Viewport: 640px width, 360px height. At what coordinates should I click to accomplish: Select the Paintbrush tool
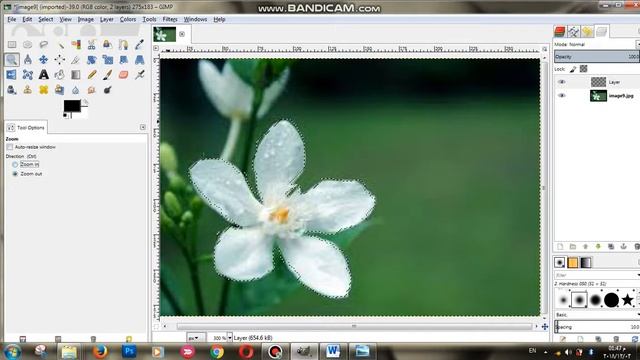click(107, 75)
